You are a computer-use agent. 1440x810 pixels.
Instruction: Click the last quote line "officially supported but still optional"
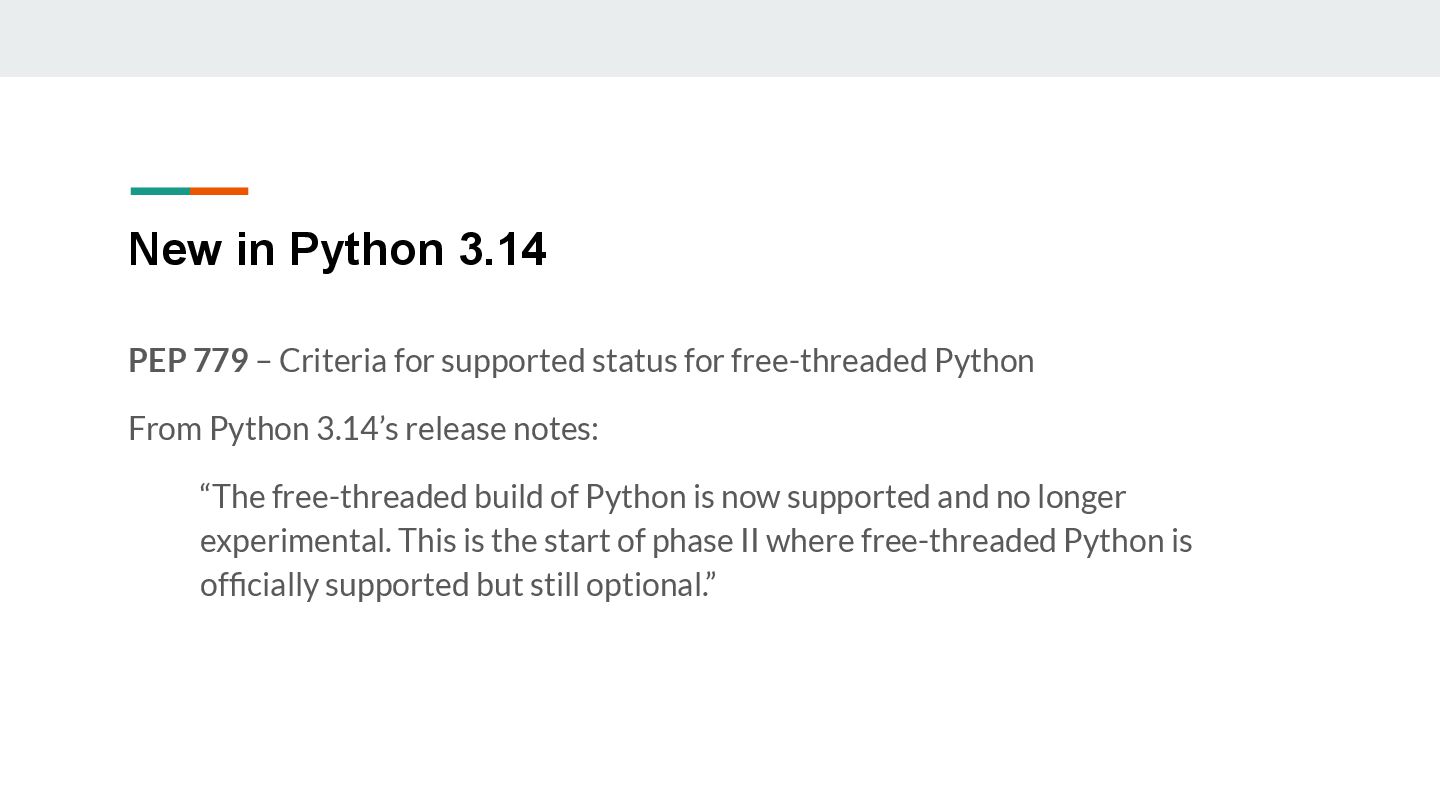tap(458, 585)
